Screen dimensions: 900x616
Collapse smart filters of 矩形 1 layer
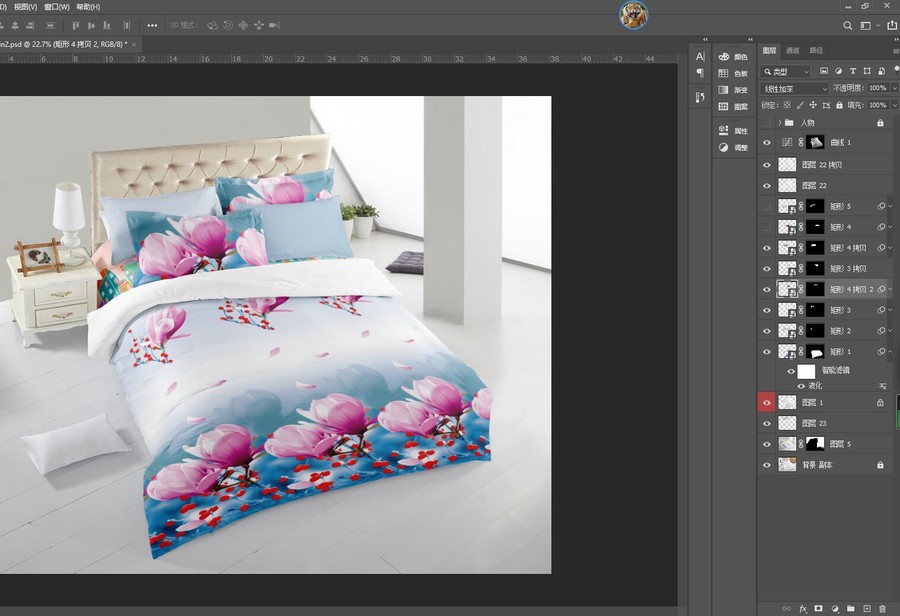tap(890, 351)
